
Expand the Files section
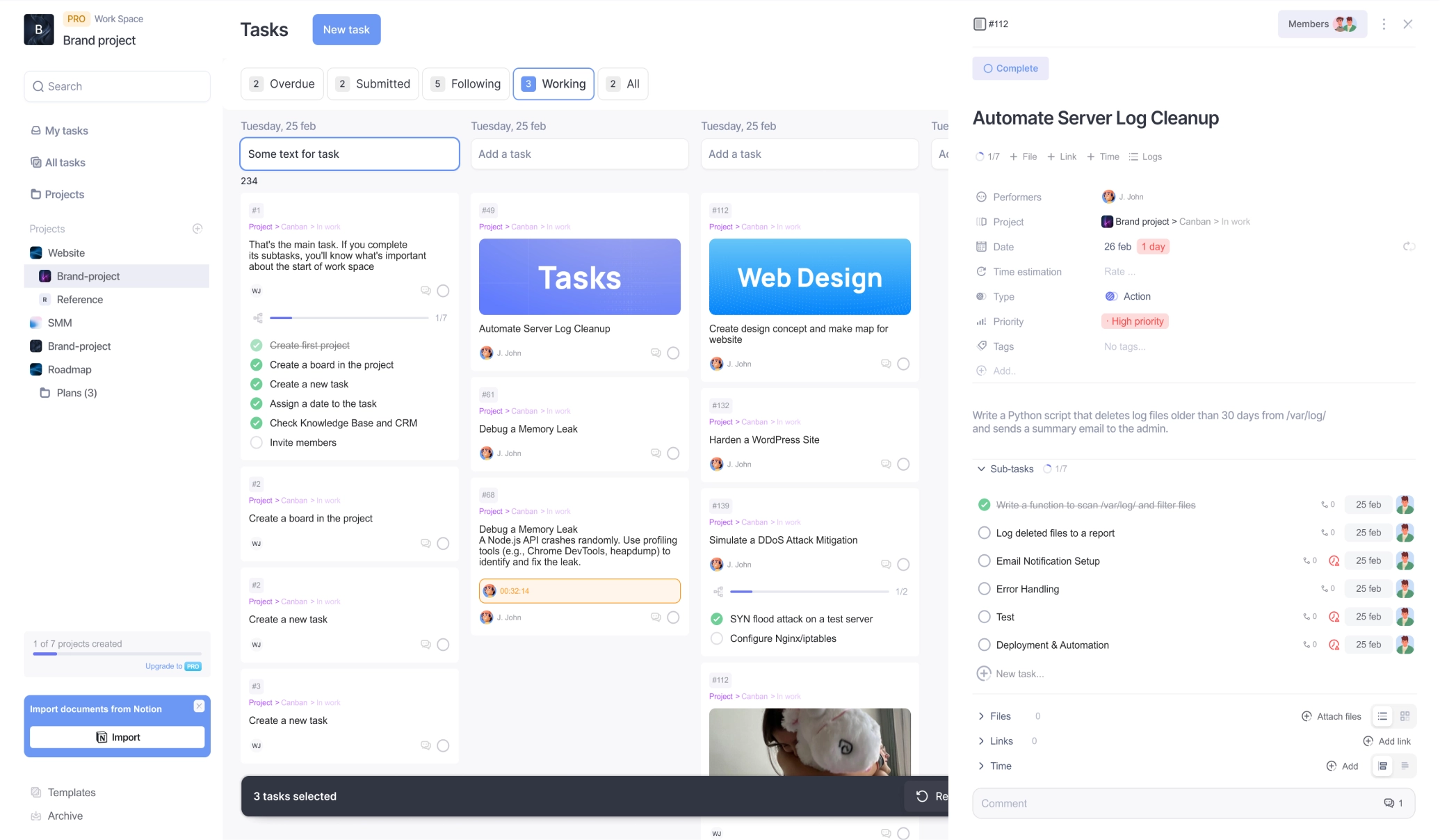pyautogui.click(x=981, y=716)
